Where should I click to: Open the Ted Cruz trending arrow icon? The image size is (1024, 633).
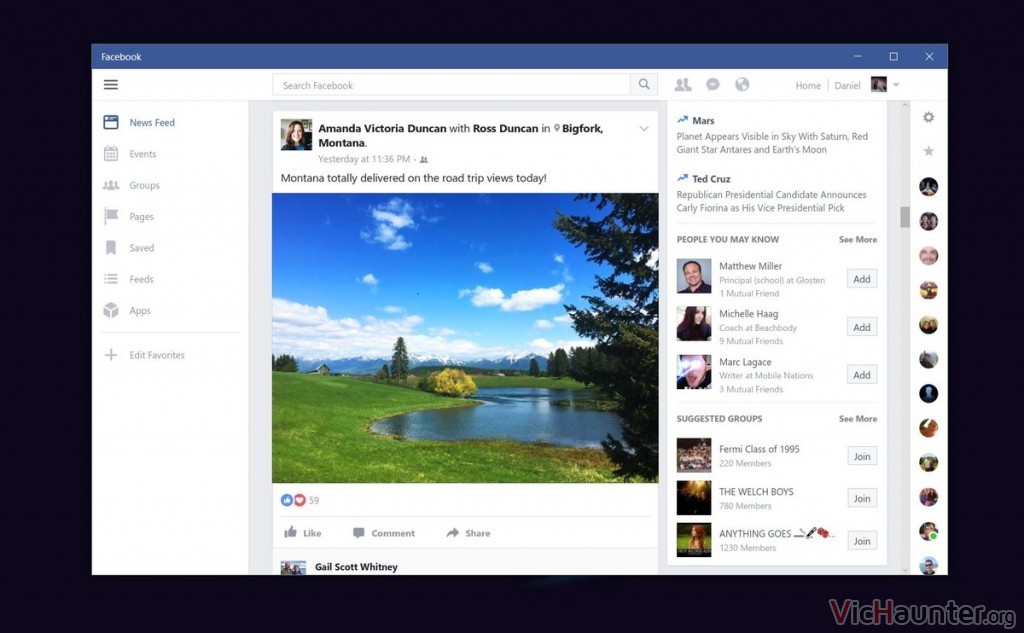coord(682,178)
